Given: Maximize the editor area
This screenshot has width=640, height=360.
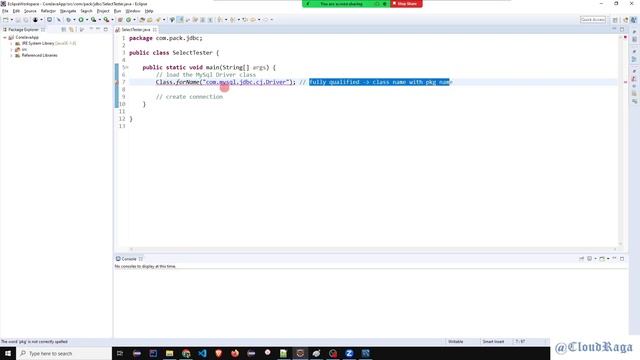Looking at the screenshot, I should (x=622, y=29).
